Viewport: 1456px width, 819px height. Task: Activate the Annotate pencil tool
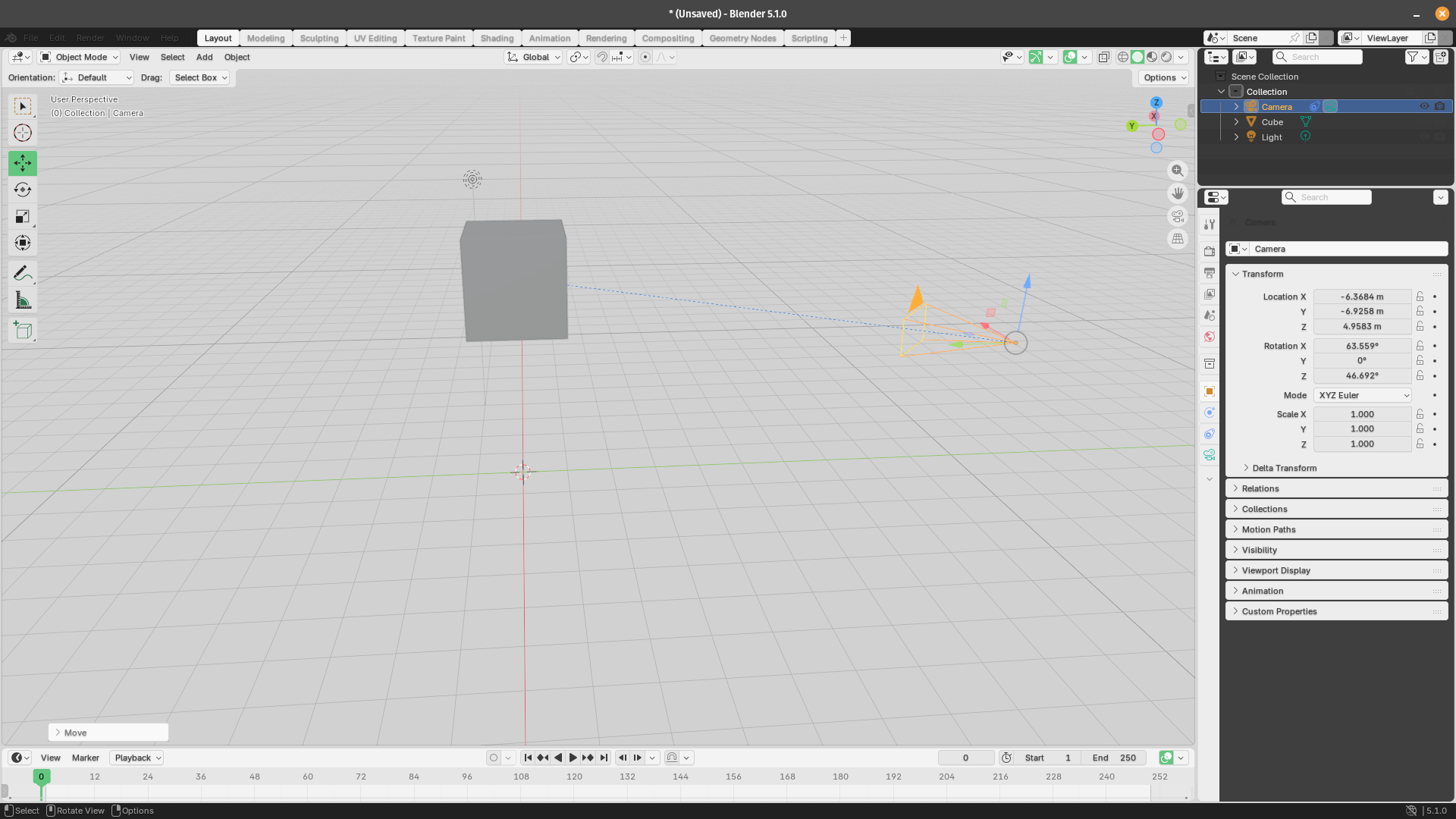[x=23, y=273]
